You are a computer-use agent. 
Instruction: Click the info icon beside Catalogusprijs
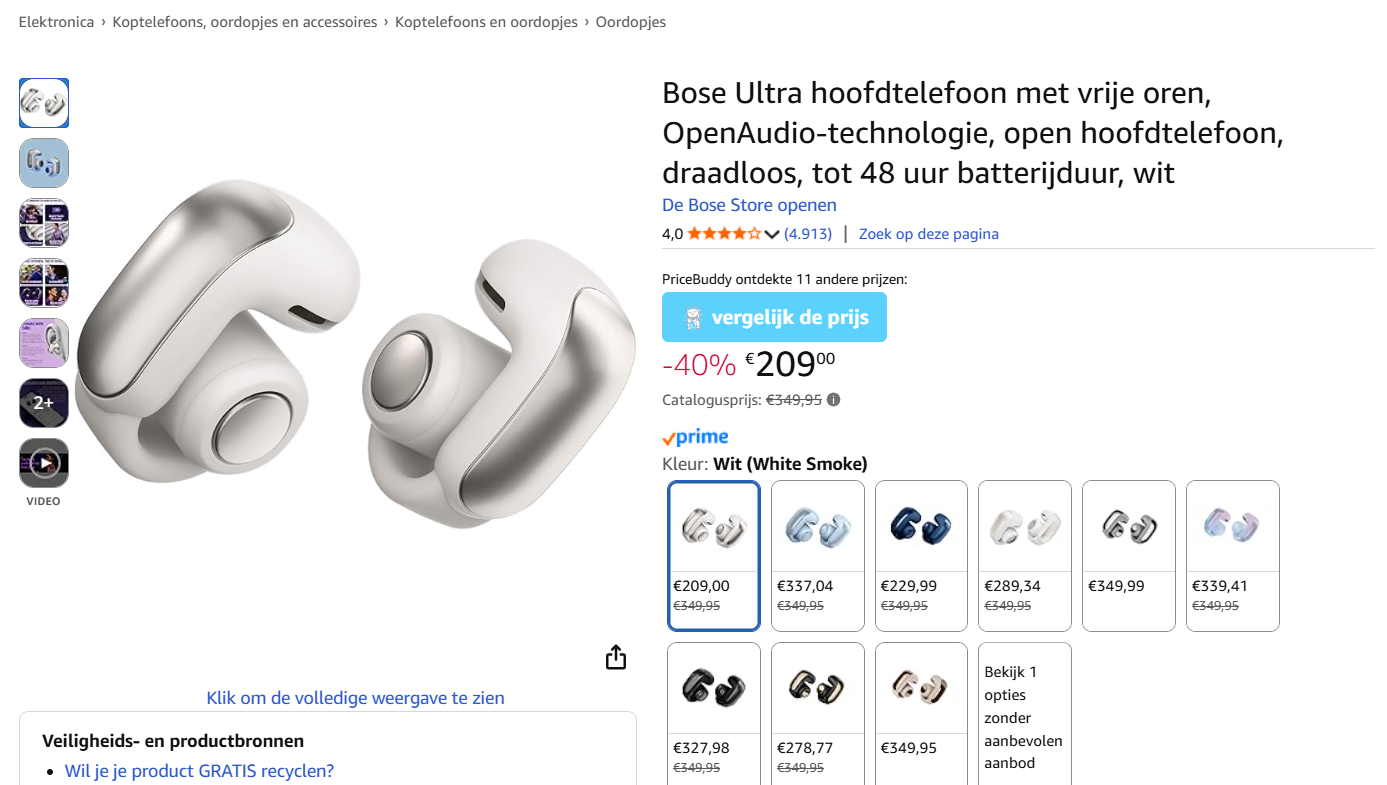click(x=833, y=399)
